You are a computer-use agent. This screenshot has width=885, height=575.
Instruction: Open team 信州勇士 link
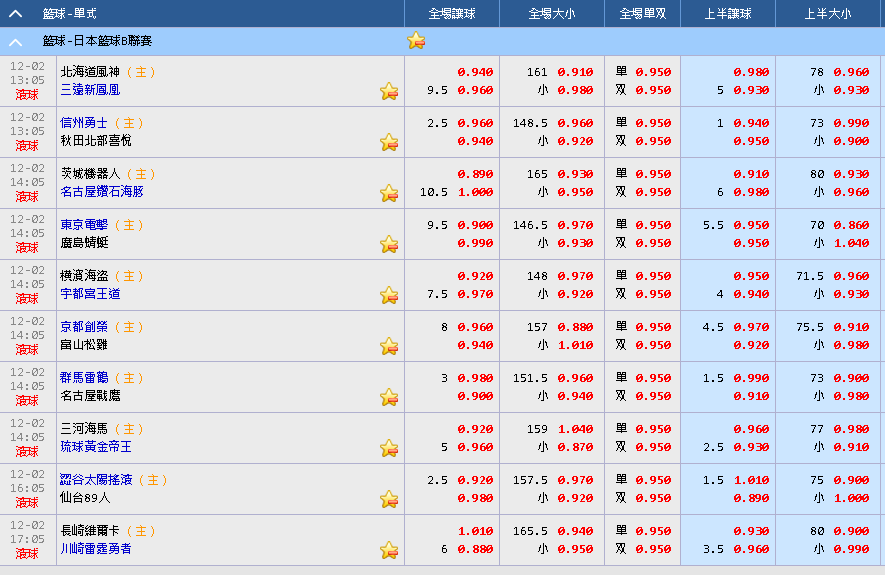tap(84, 122)
